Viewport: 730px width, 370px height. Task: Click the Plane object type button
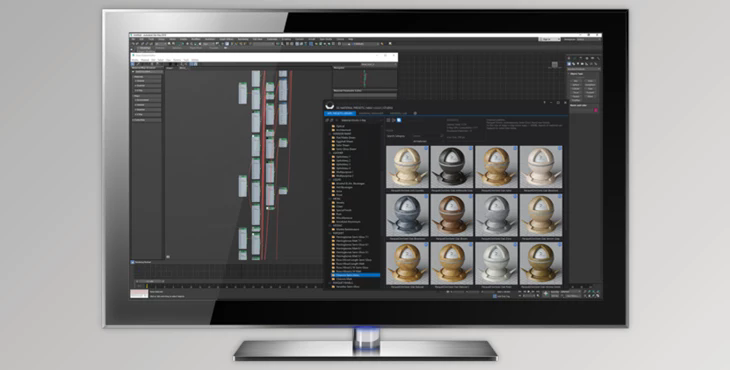(x=590, y=96)
